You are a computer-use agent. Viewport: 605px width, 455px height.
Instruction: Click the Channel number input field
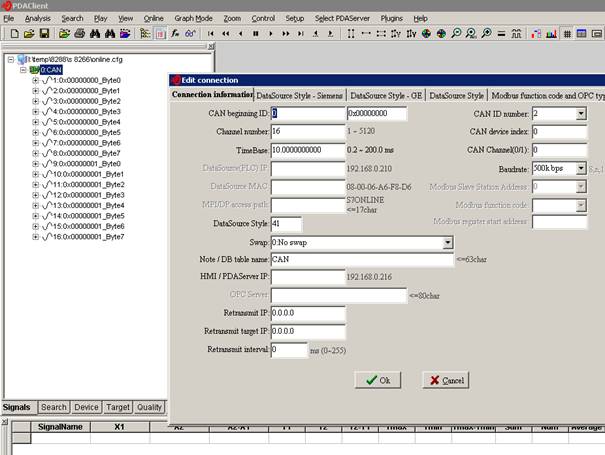[307, 132]
